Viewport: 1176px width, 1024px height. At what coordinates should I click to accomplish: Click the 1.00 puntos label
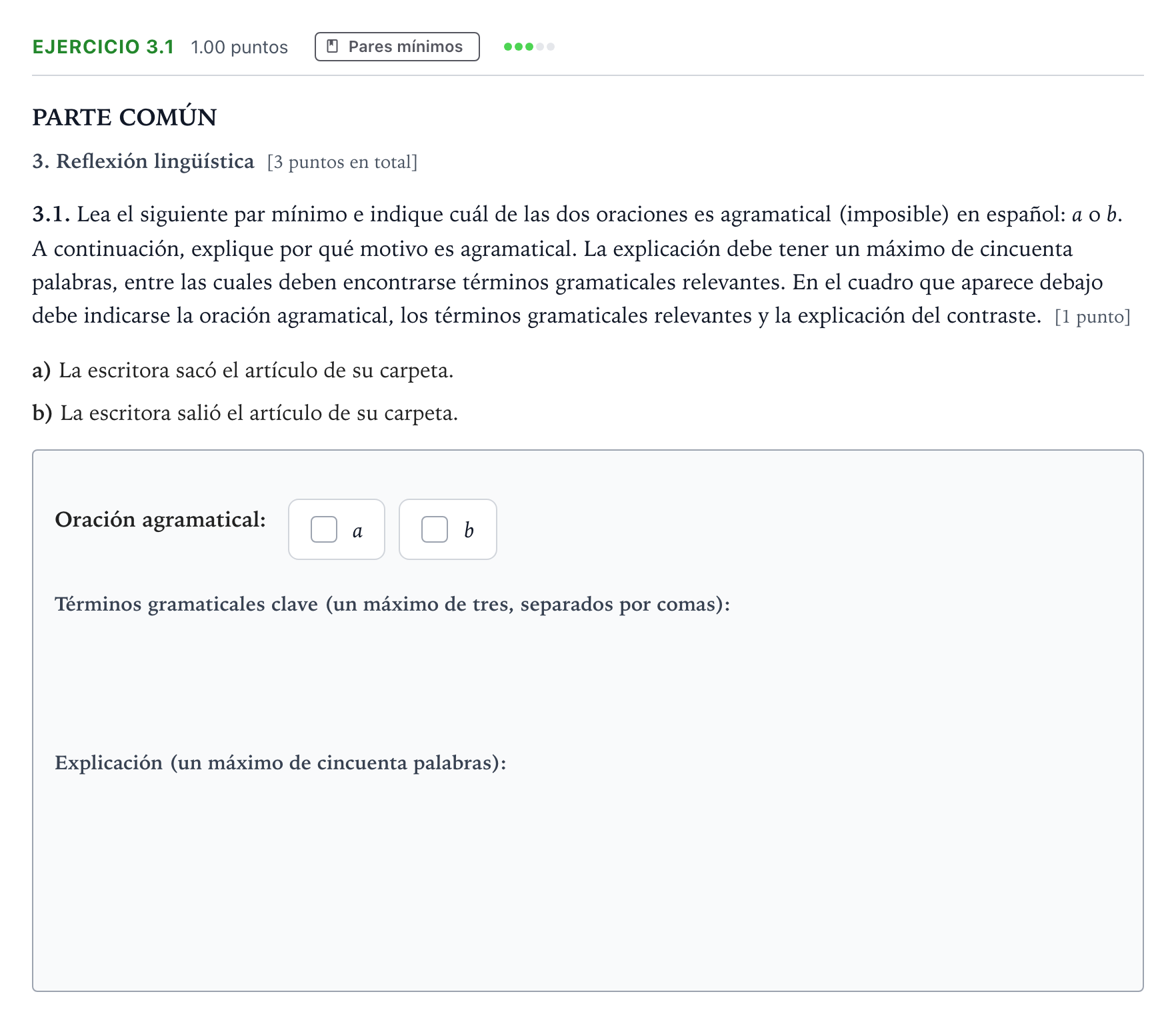pyautogui.click(x=239, y=47)
